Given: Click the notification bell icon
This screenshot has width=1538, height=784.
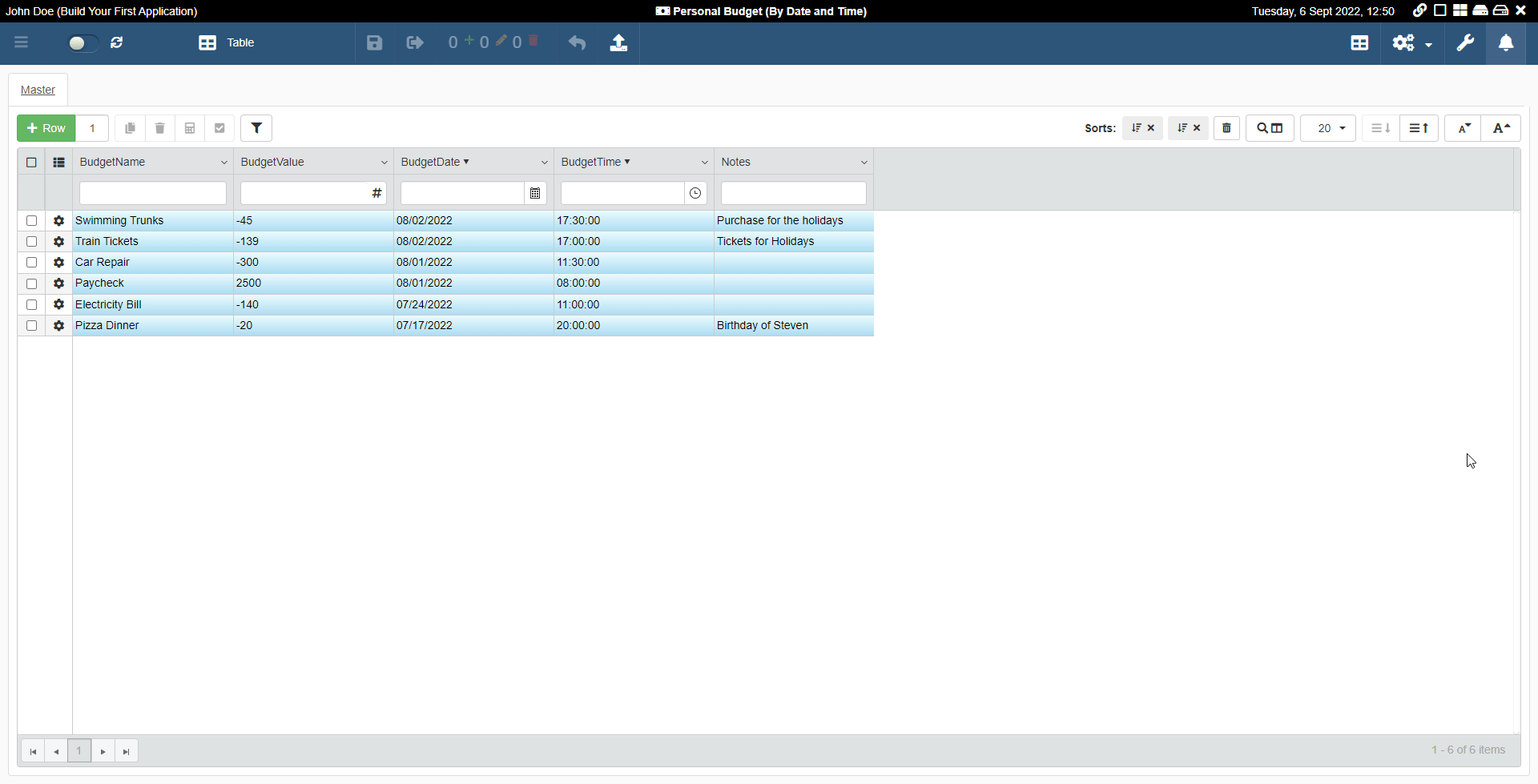Looking at the screenshot, I should [x=1506, y=43].
